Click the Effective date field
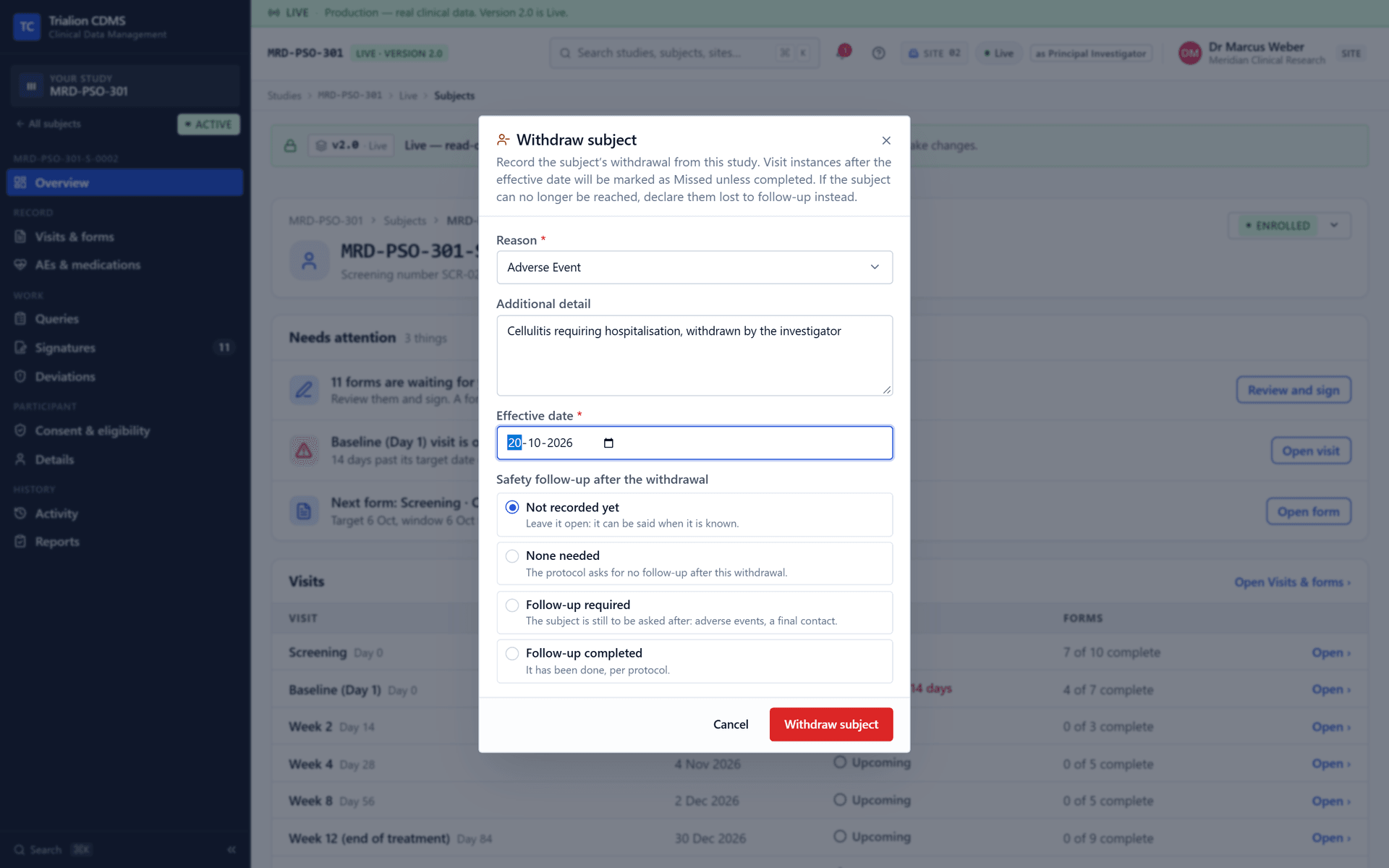The height and width of the screenshot is (868, 1389). click(694, 443)
